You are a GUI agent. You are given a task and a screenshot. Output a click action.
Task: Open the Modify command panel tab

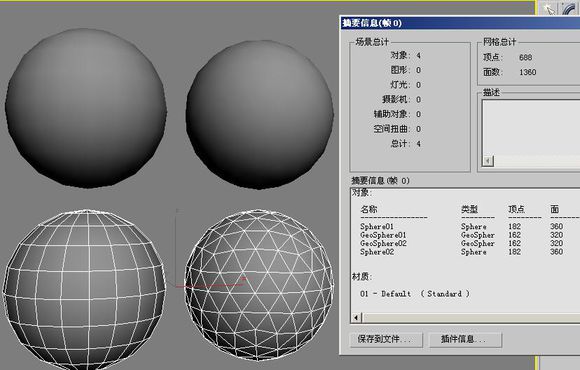point(570,8)
